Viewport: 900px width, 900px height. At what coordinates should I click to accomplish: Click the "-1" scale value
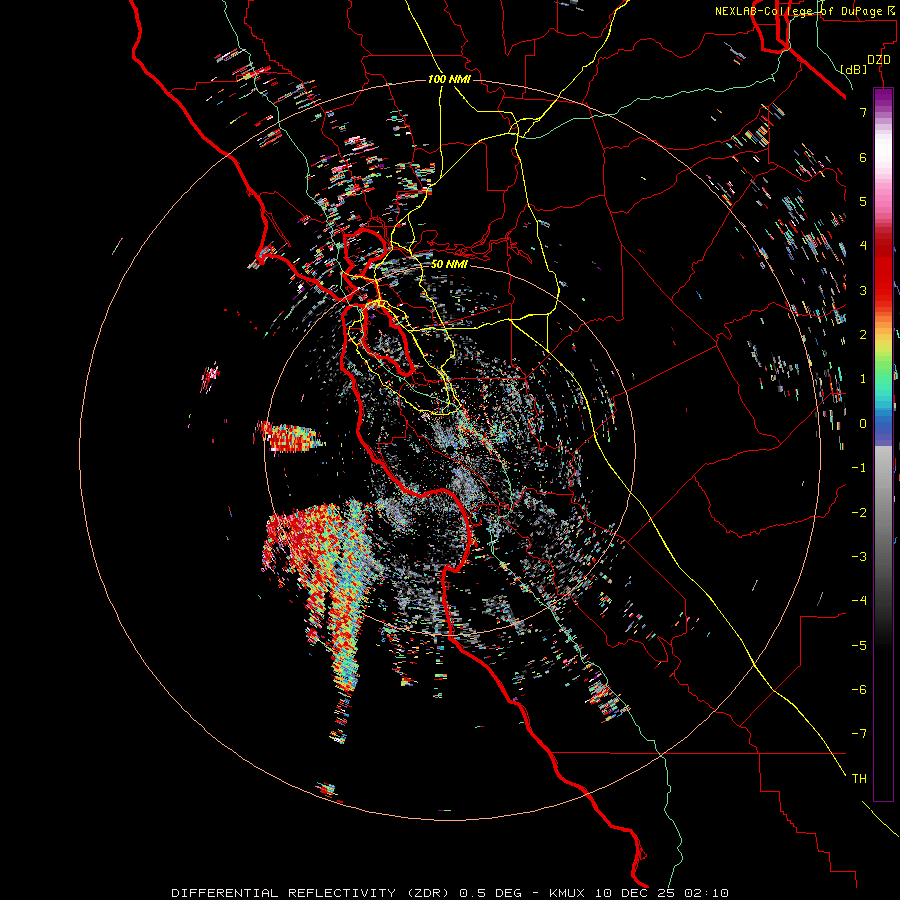click(859, 468)
